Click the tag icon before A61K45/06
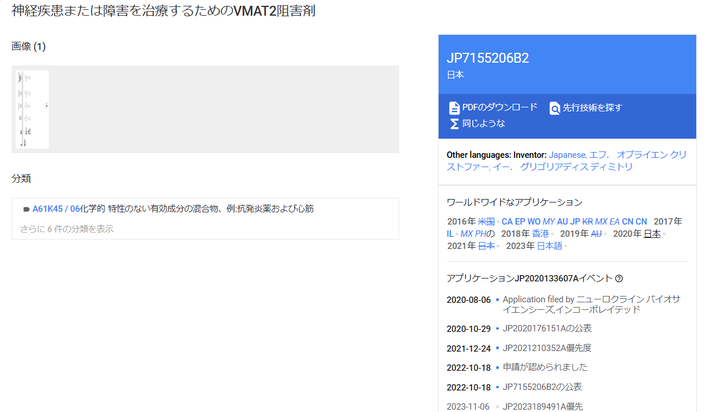 (x=26, y=209)
